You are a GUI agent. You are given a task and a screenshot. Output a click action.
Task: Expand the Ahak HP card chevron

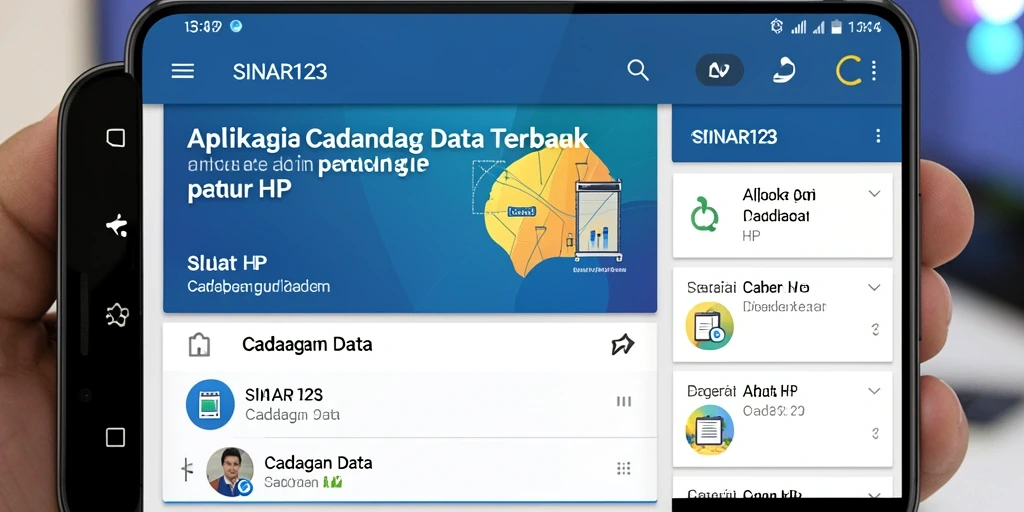click(874, 391)
